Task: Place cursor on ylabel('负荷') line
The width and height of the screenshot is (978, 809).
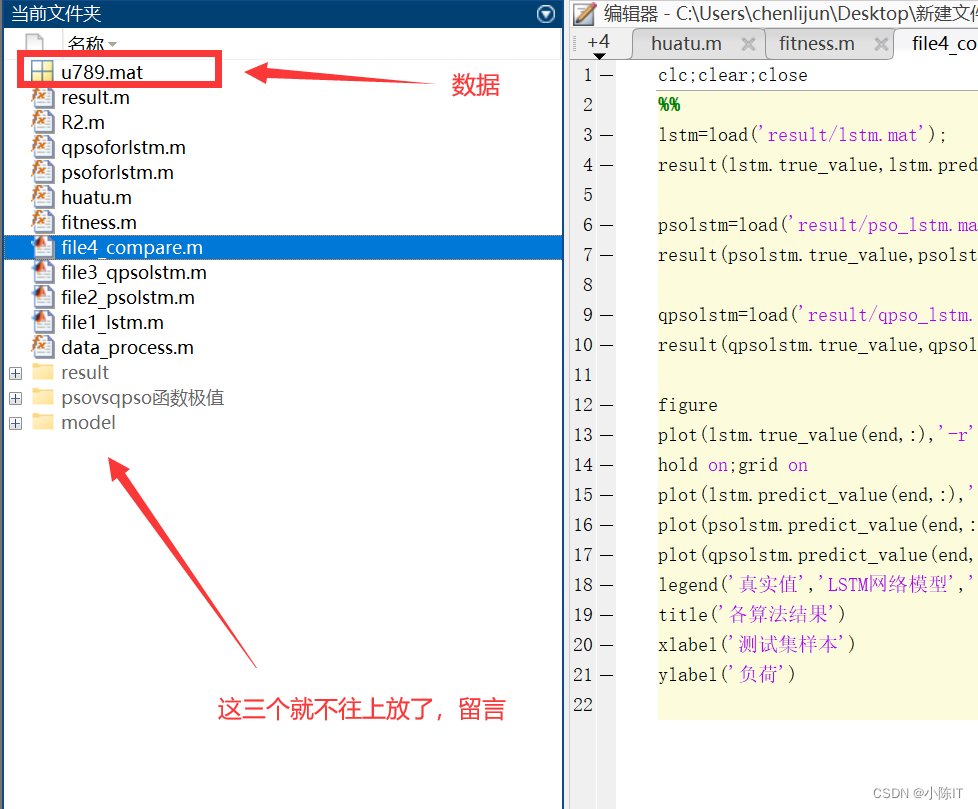Action: click(727, 674)
